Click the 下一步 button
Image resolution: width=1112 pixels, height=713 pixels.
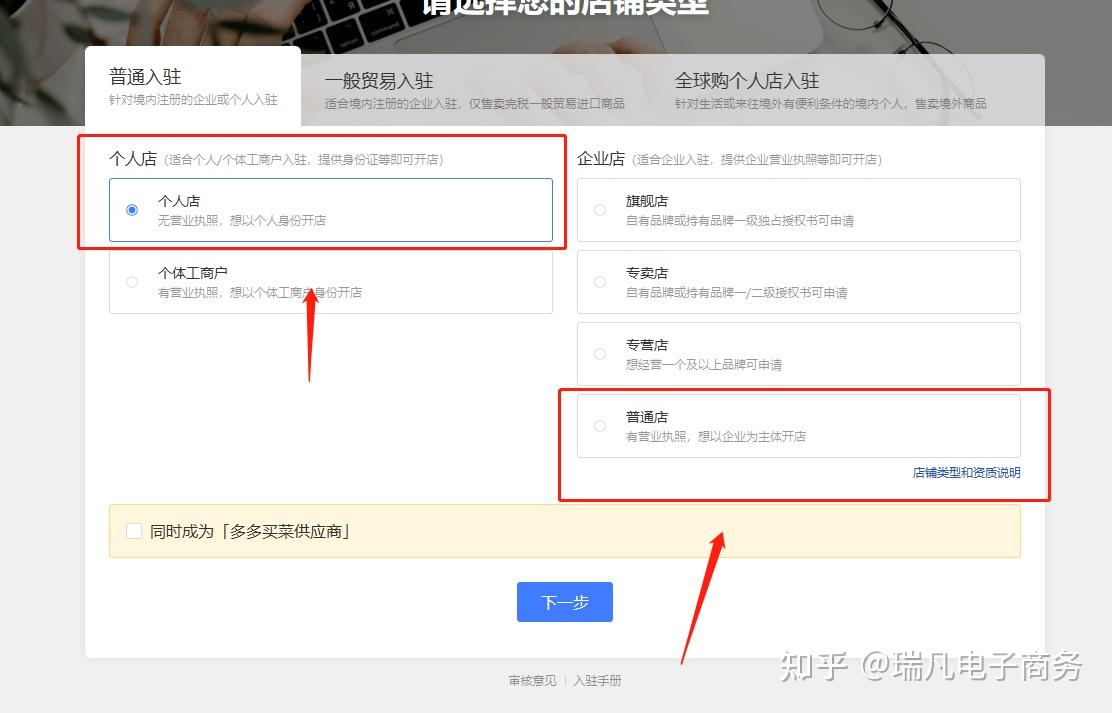[565, 602]
